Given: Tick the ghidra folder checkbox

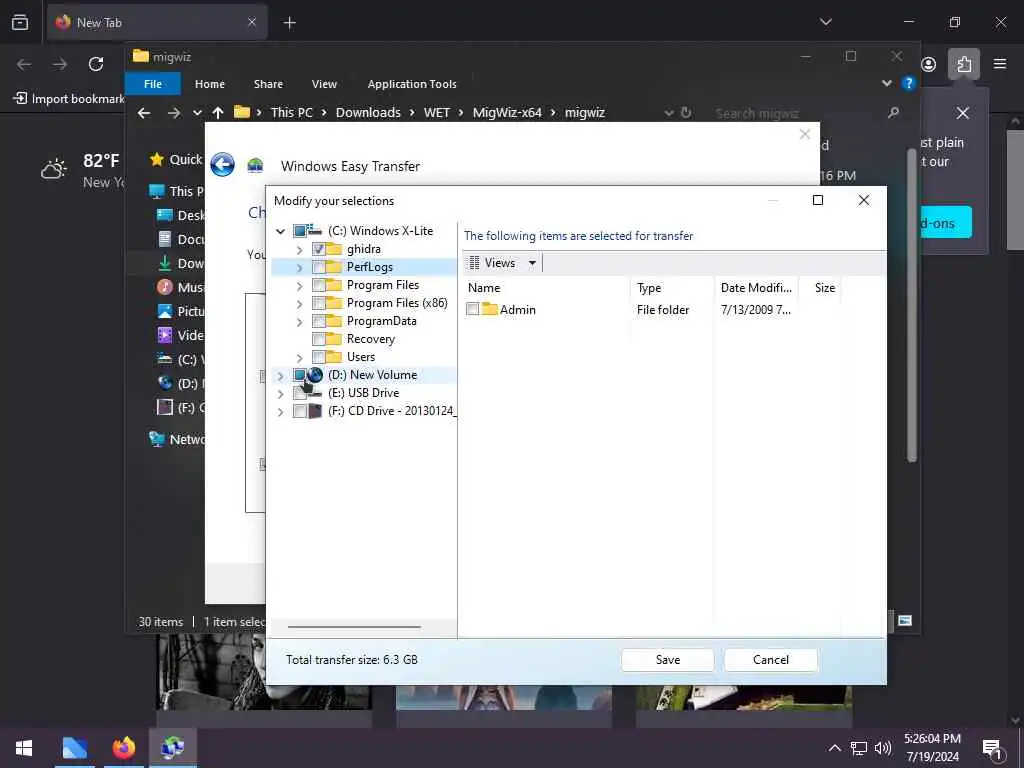Looking at the screenshot, I should 319,249.
